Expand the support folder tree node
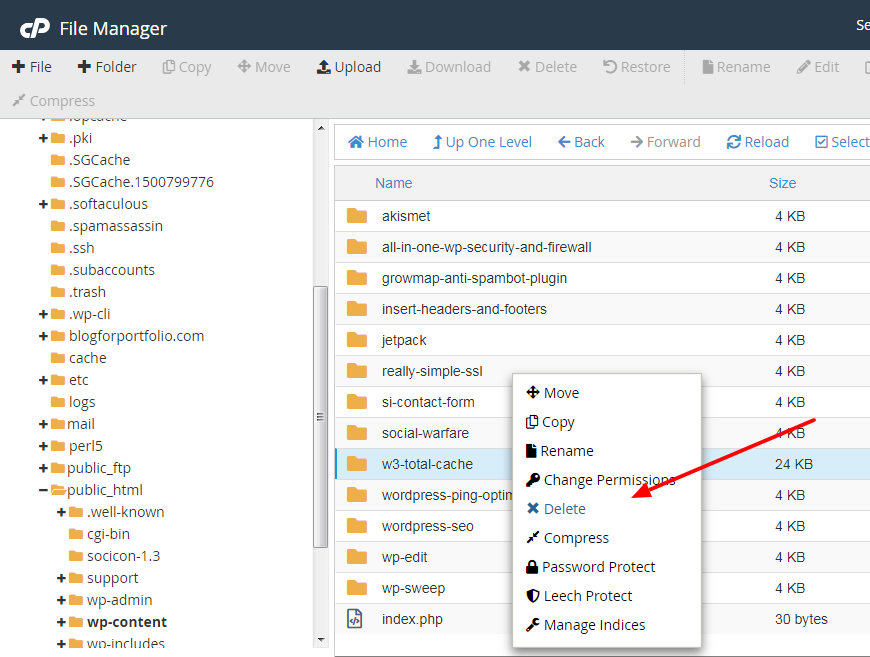 coord(62,578)
